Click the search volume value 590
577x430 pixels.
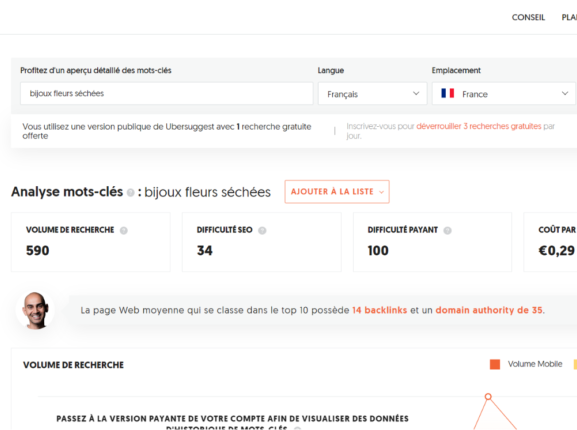pyautogui.click(x=38, y=250)
